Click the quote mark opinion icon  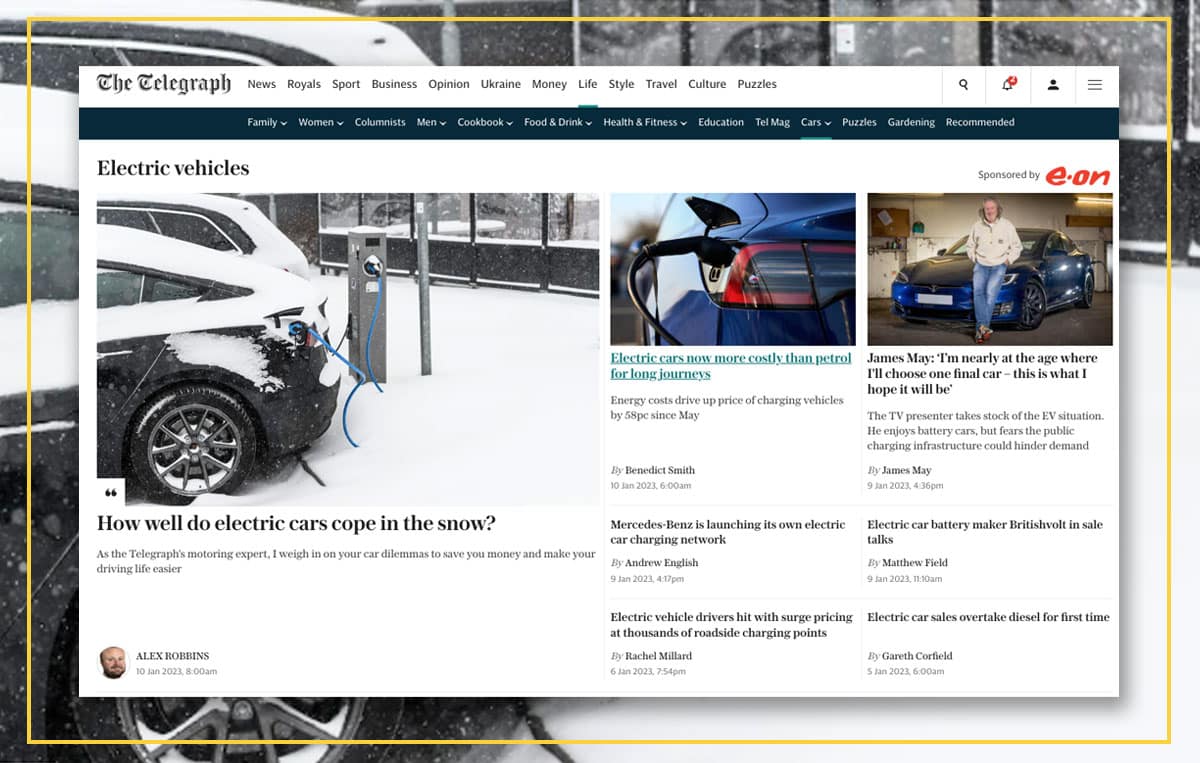tap(111, 493)
